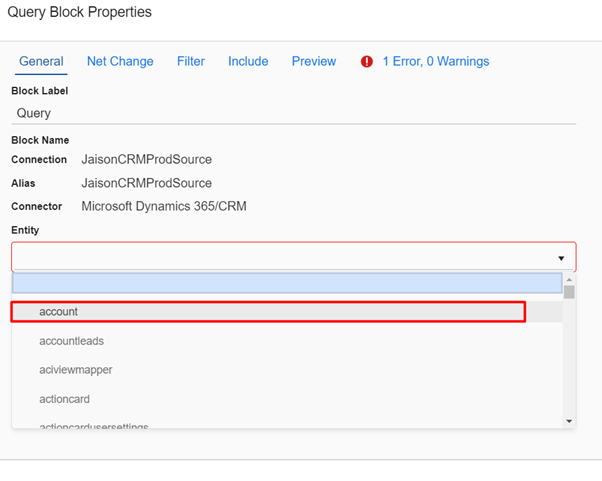602x481 pixels.
Task: Choose the accountleads entity
Action: pos(287,341)
